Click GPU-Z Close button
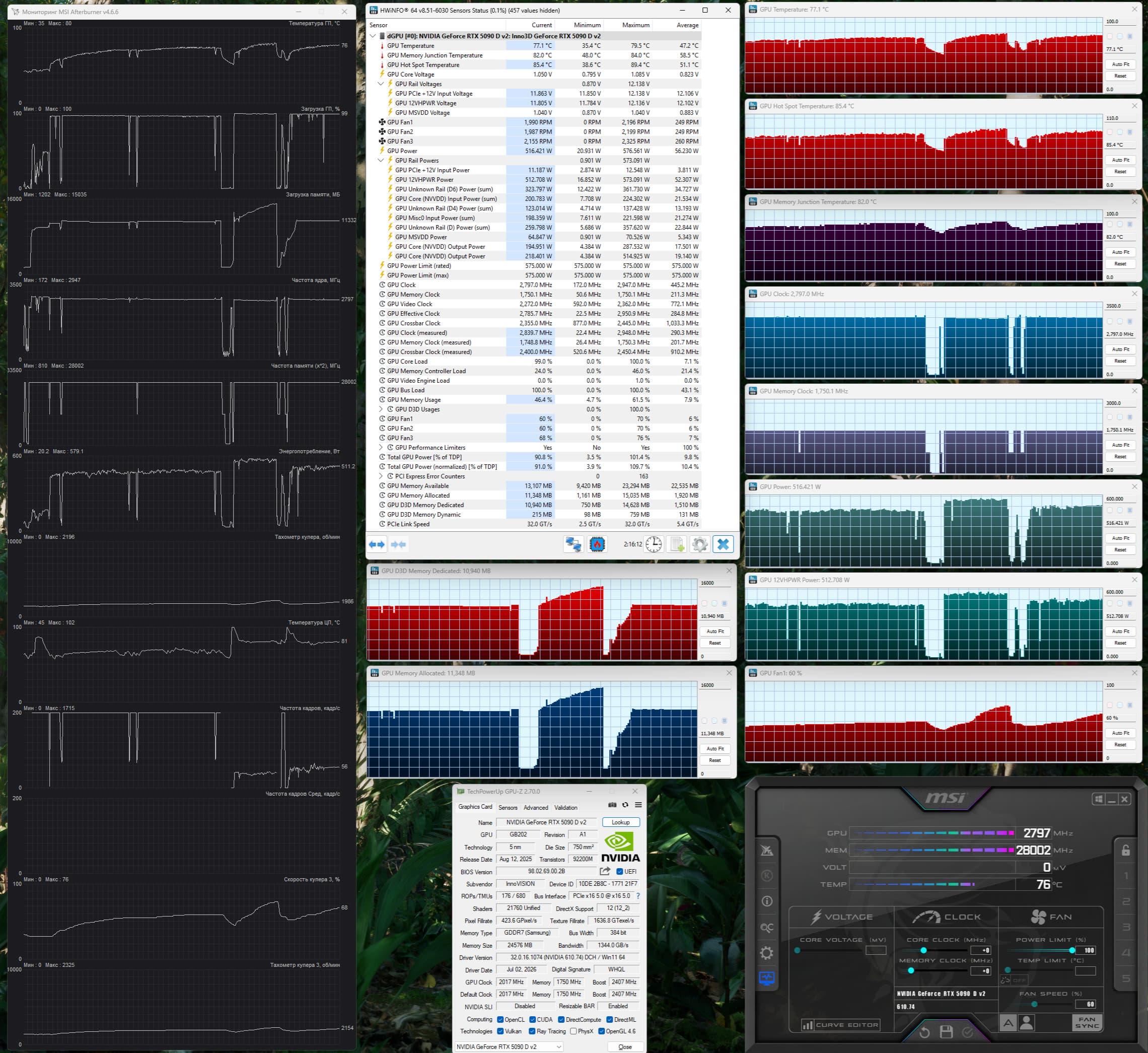The width and height of the screenshot is (1148, 1053). pyautogui.click(x=625, y=1047)
